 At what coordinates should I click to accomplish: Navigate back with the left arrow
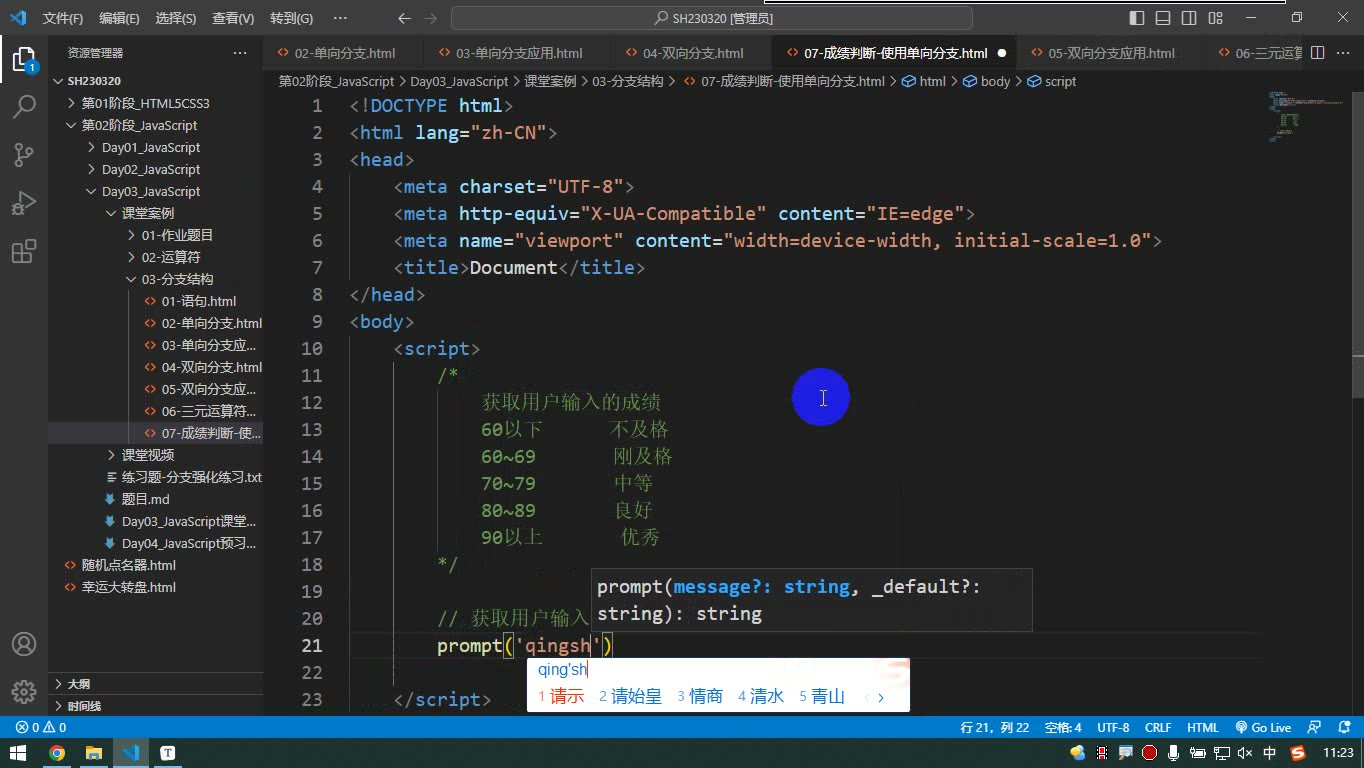click(x=404, y=18)
